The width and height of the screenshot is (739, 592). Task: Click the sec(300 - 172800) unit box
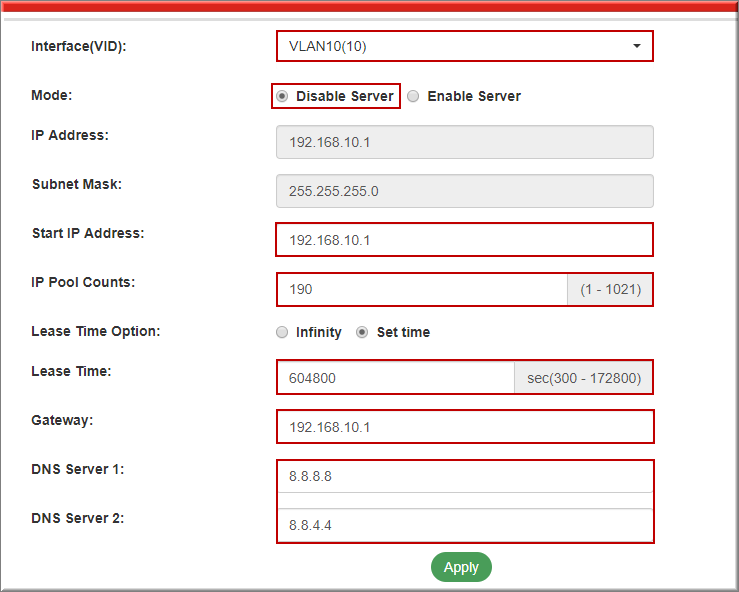[x=583, y=378]
